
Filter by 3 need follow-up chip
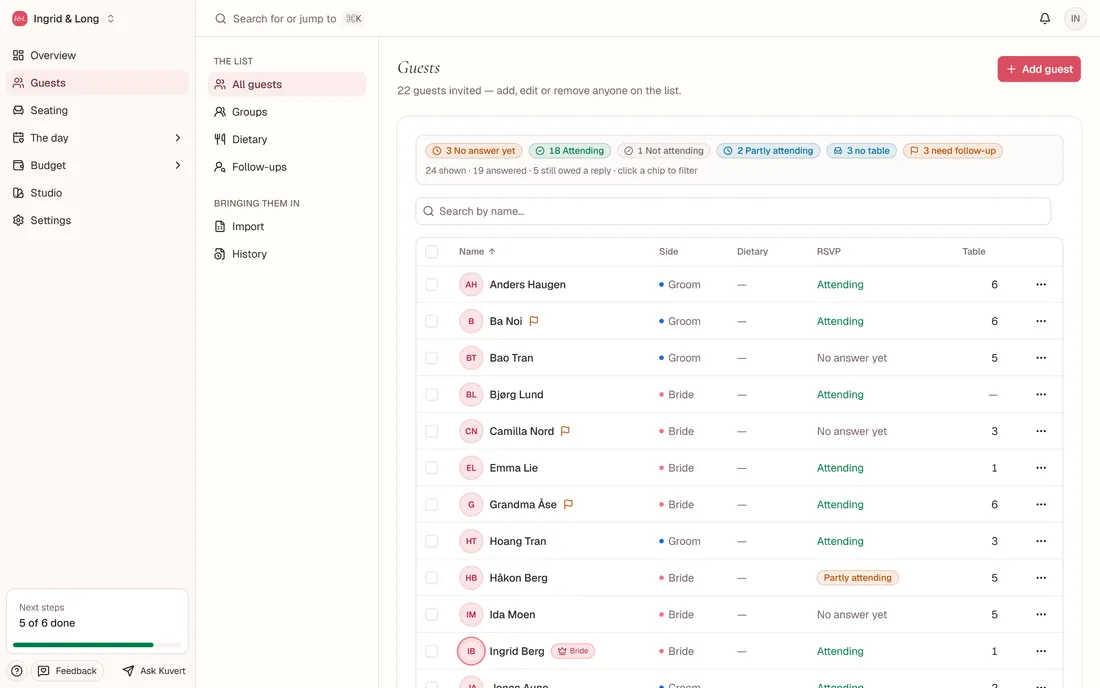click(x=953, y=151)
